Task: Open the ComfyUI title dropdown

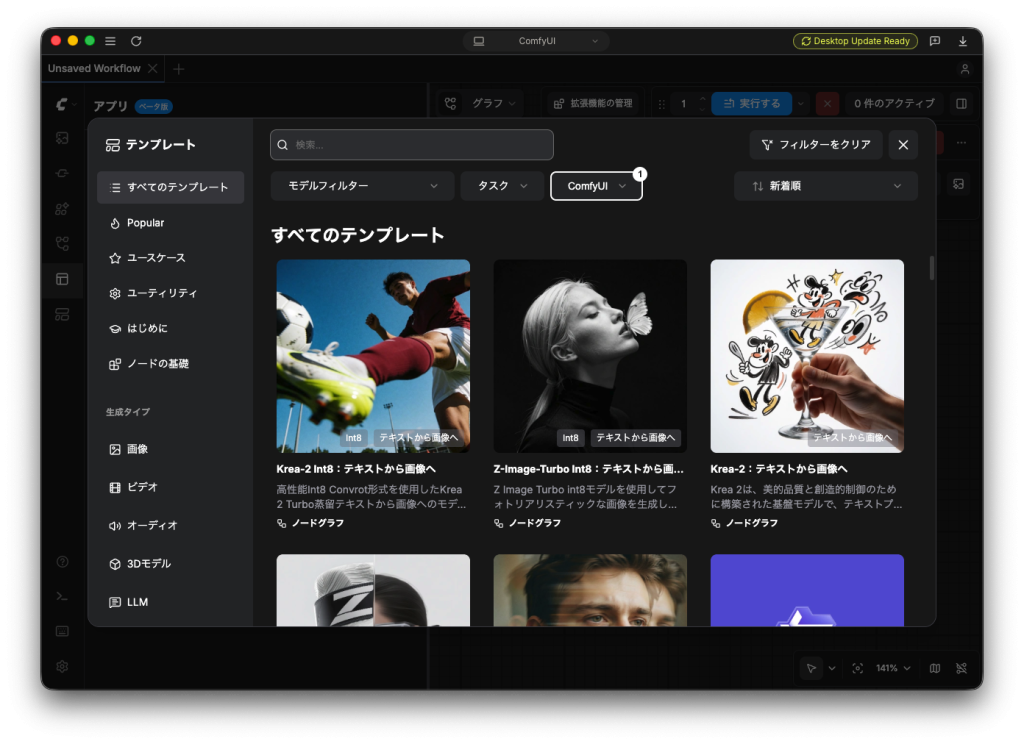Action: [537, 40]
